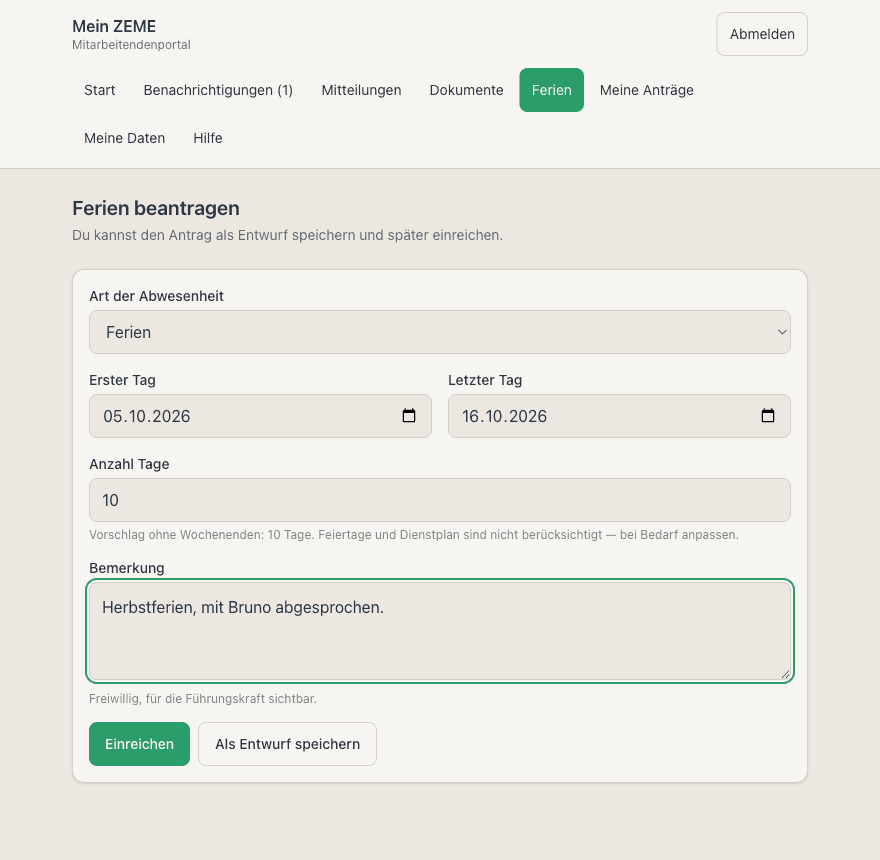Click the Erster Tag label
This screenshot has width=880, height=860.
click(x=122, y=380)
